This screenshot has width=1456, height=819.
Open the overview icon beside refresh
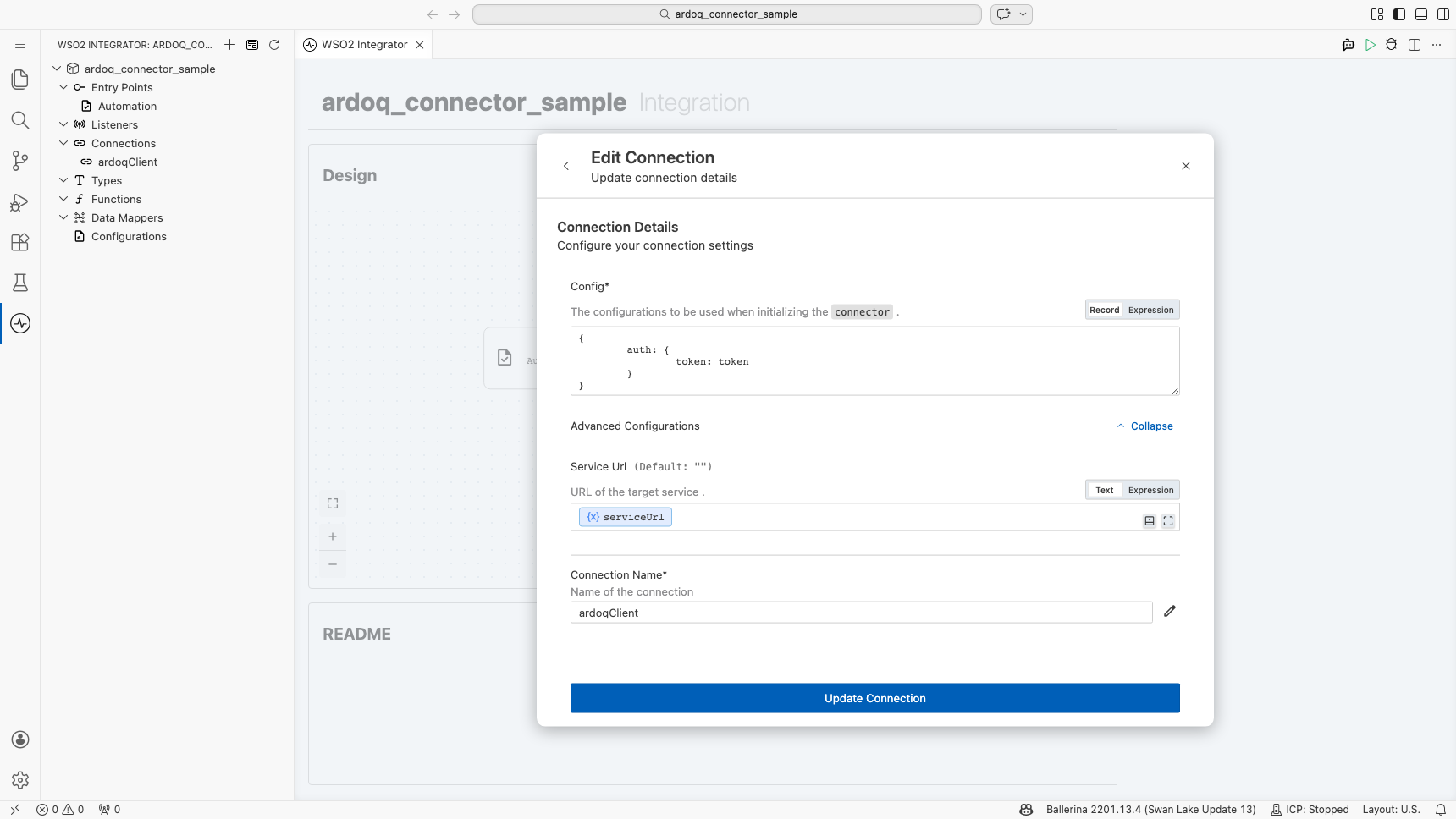point(252,45)
